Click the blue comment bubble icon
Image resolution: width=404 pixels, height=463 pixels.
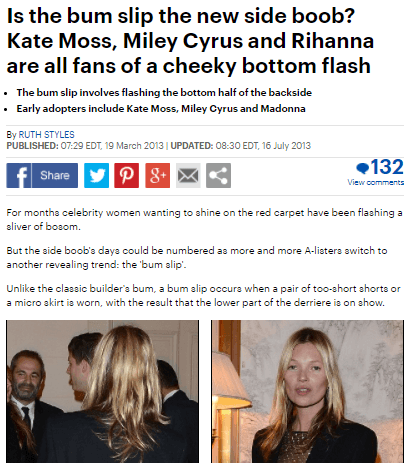(362, 168)
